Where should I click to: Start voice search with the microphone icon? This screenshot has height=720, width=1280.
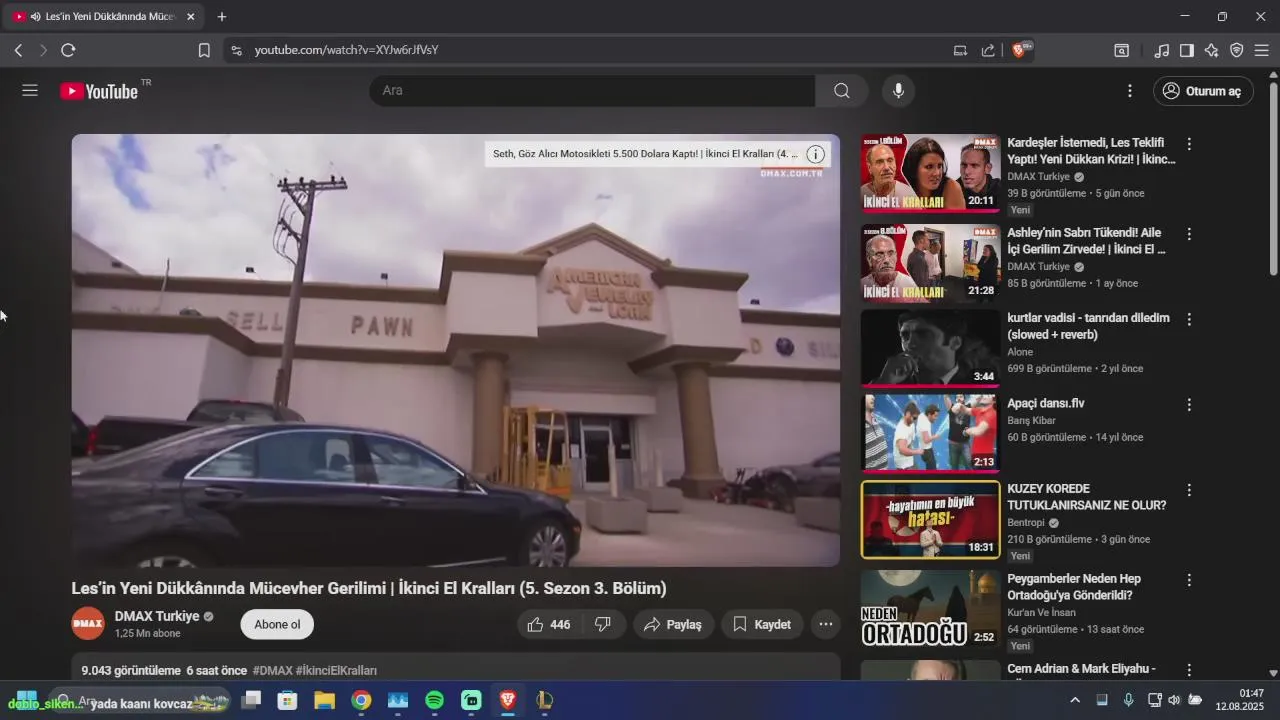[x=898, y=91]
